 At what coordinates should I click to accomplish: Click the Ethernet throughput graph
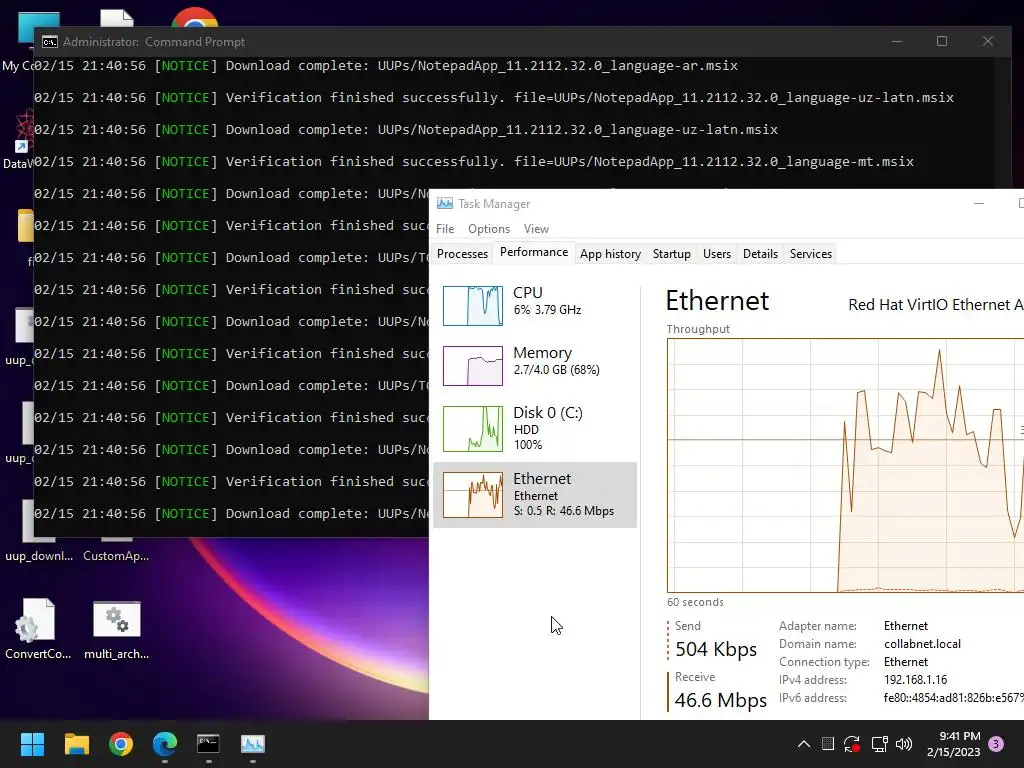click(x=845, y=466)
